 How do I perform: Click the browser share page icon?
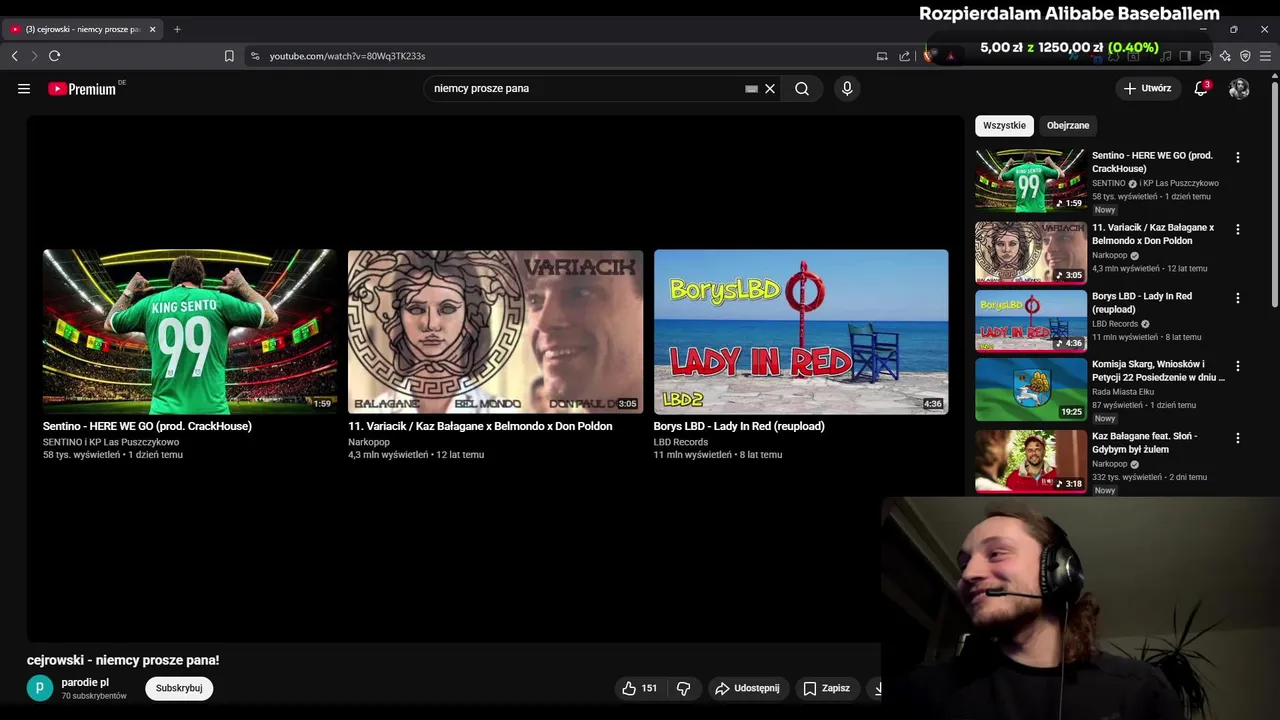click(x=905, y=56)
